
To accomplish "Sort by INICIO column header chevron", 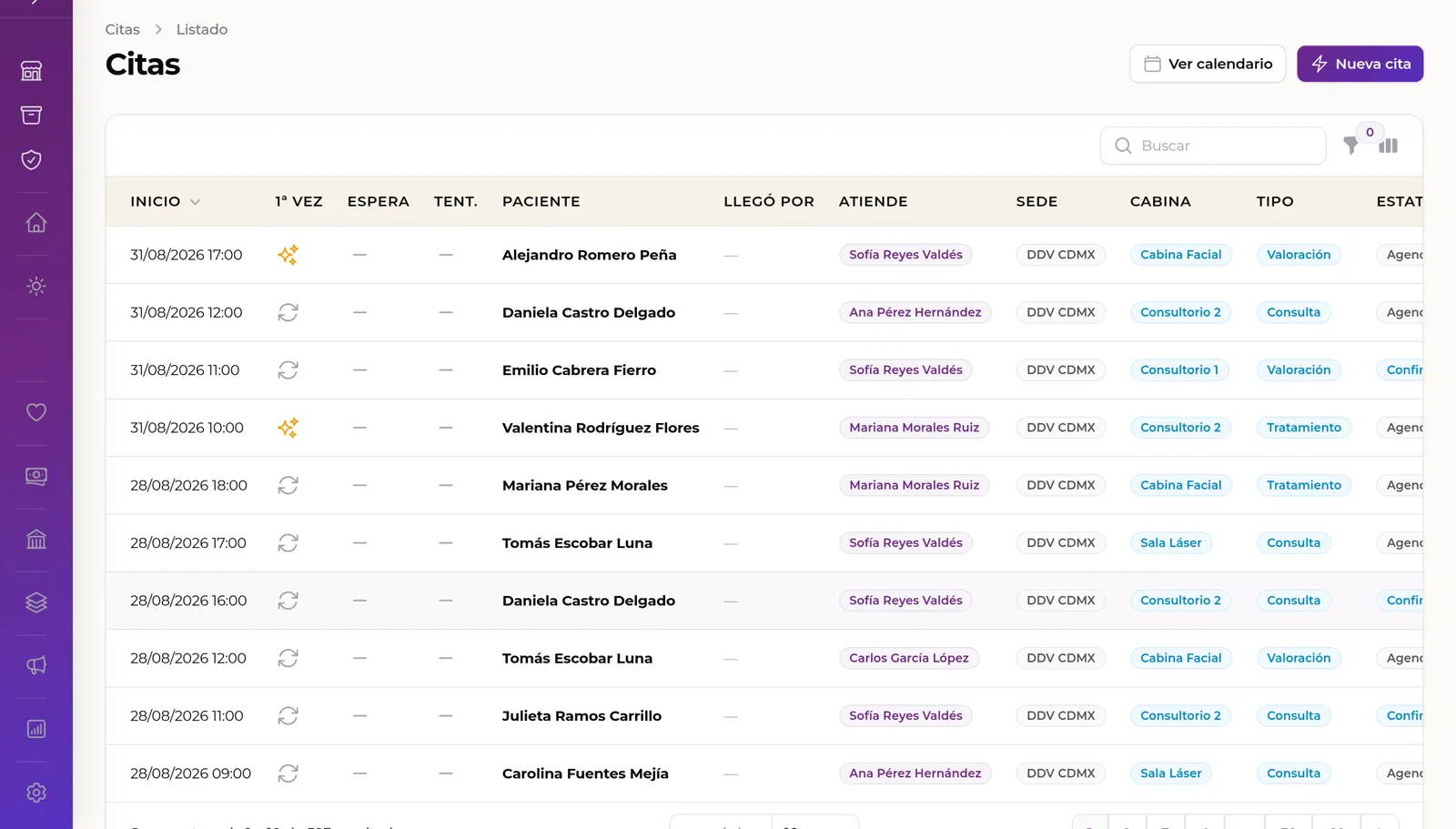I will coord(195,202).
